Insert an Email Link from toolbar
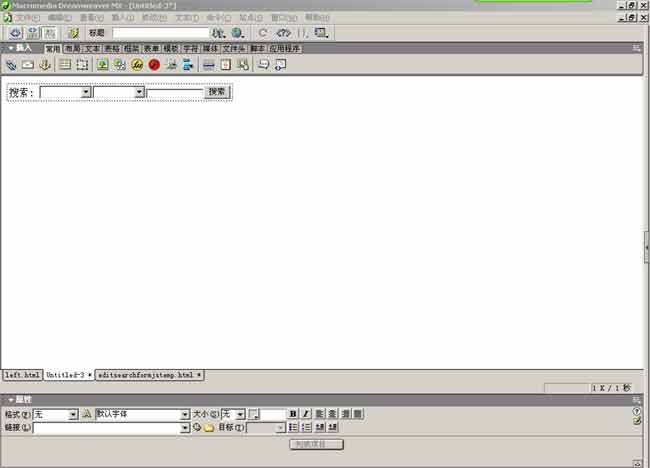 coord(28,65)
